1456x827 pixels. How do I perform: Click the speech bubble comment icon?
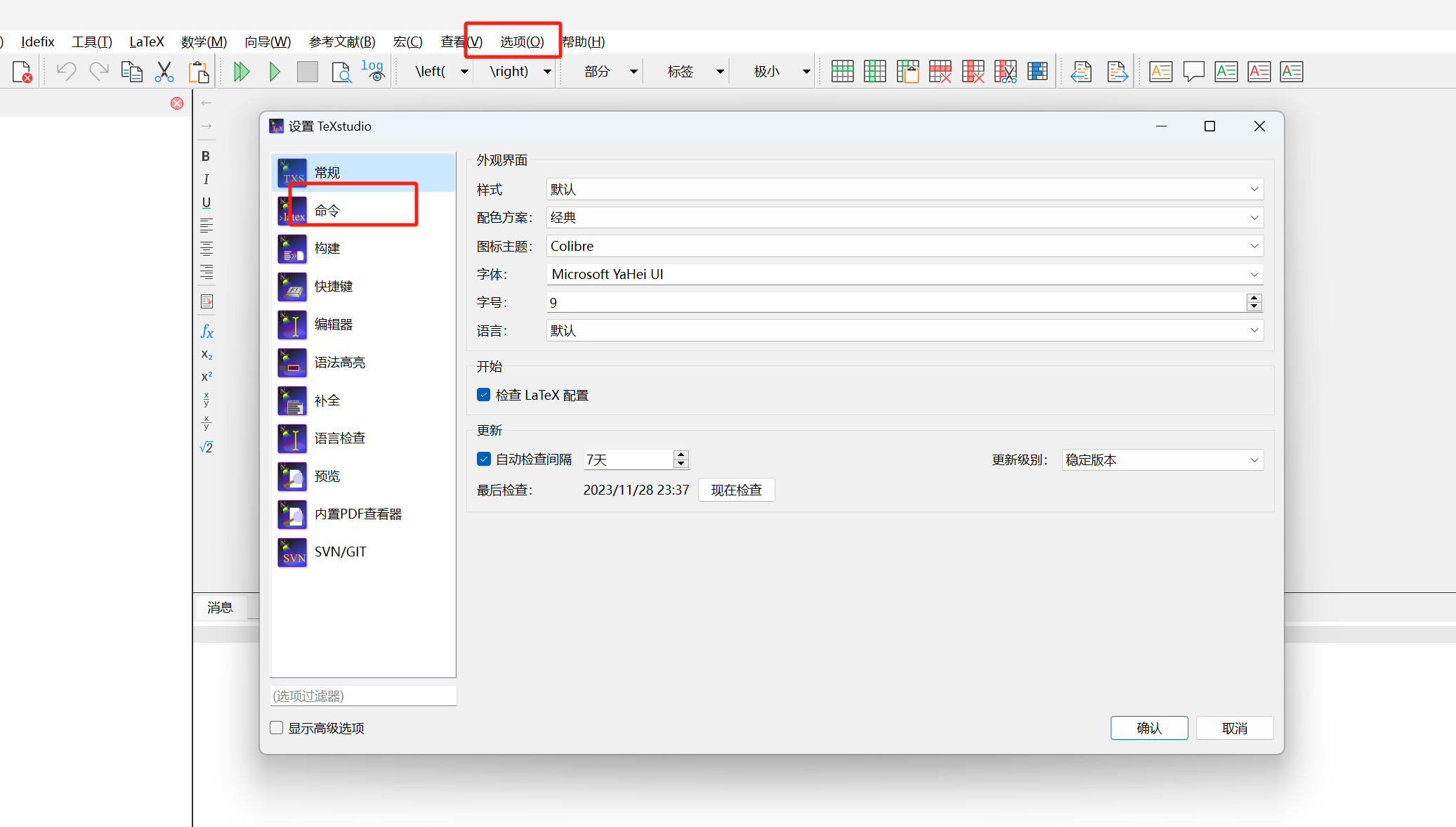coord(1193,72)
